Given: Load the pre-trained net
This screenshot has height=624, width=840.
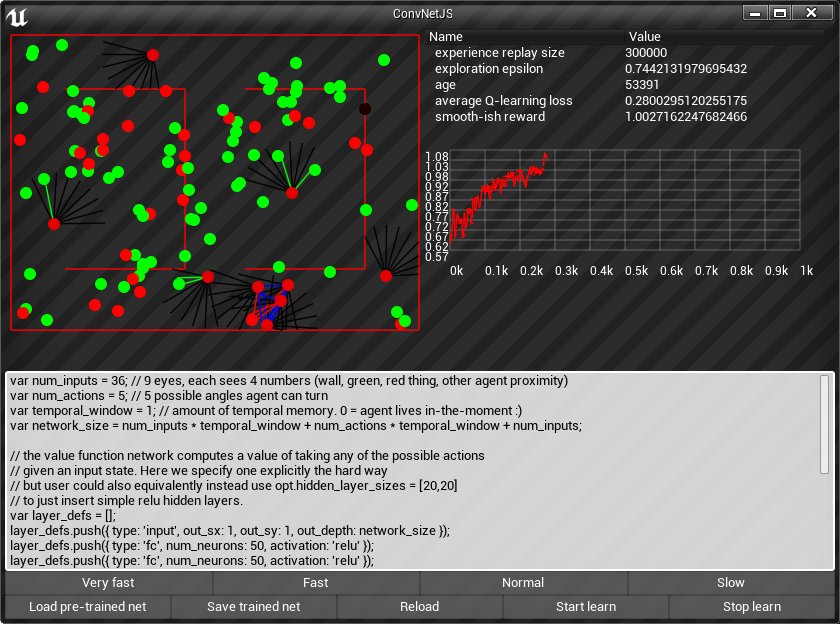Looking at the screenshot, I should tap(87, 607).
